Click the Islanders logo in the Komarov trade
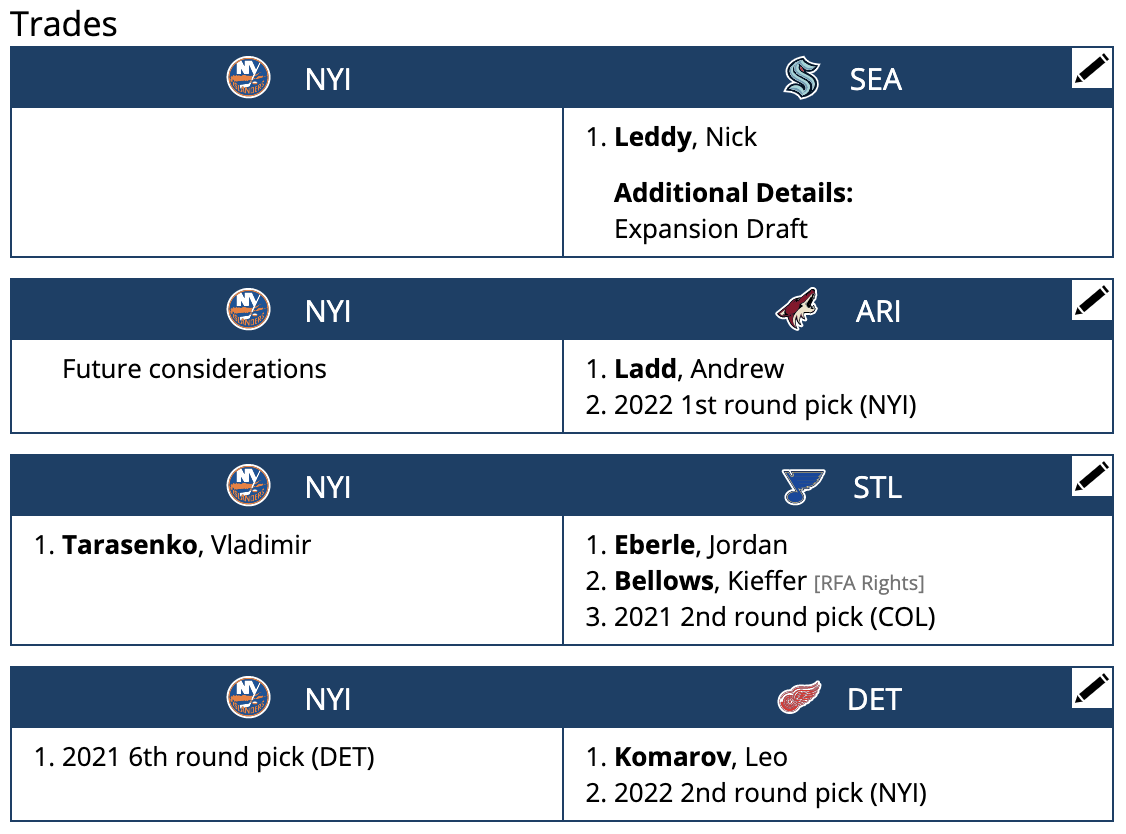This screenshot has height=834, width=1126. 249,697
